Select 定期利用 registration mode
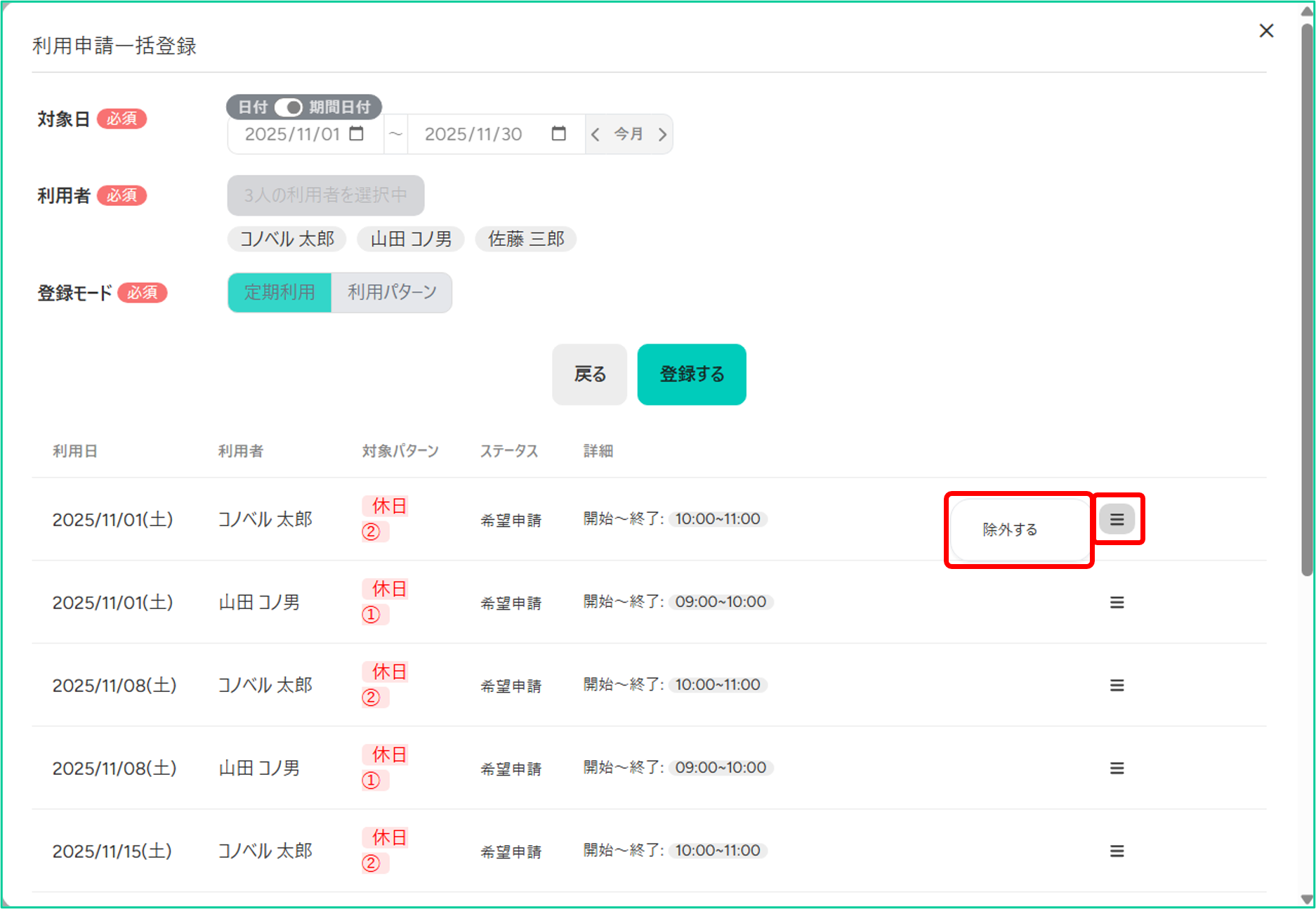1316x909 pixels. pyautogui.click(x=279, y=292)
